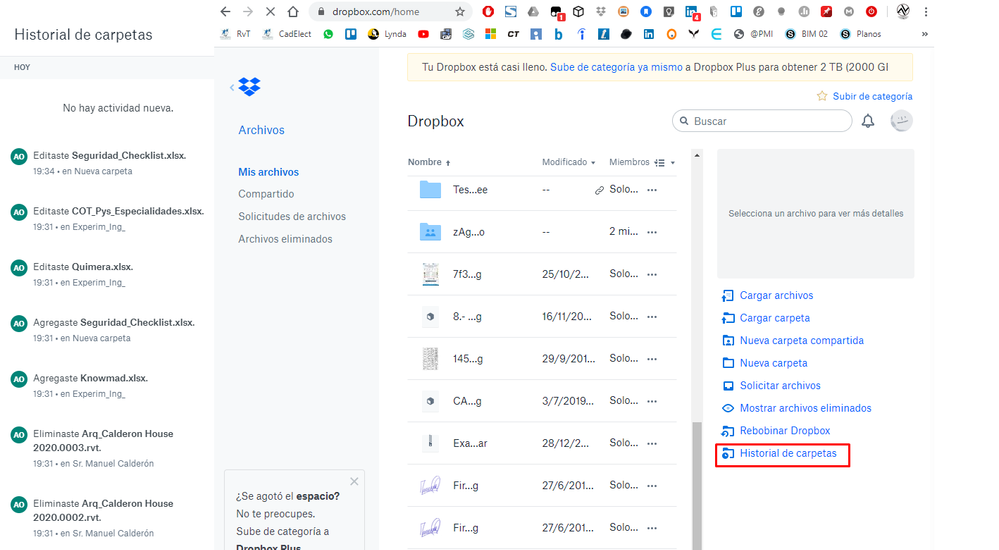The width and height of the screenshot is (999, 550).
Task: Click the Cargar archivos upload icon
Action: coord(728,296)
